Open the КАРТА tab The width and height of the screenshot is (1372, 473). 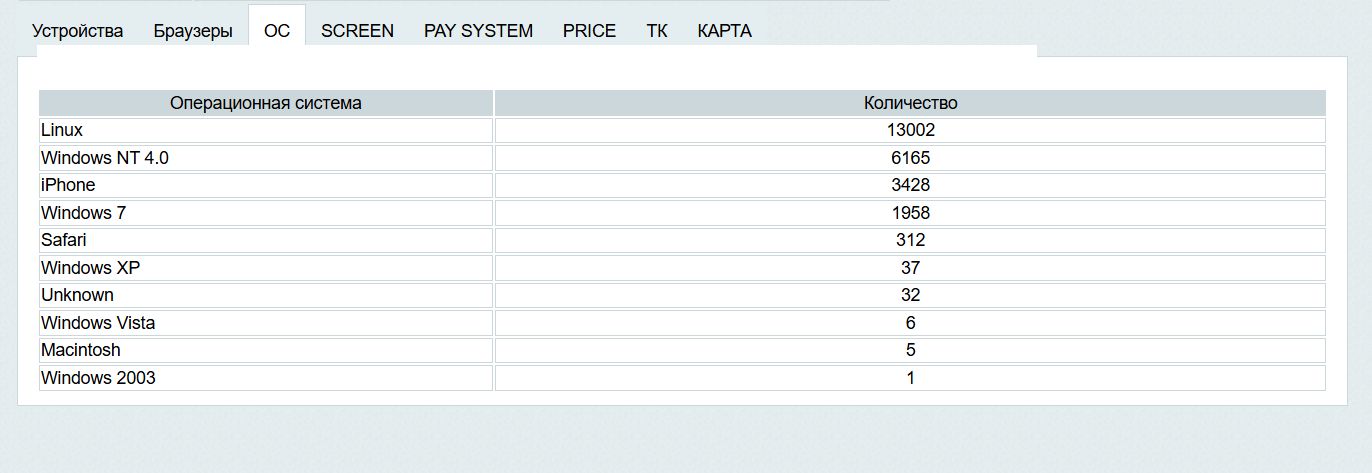pyautogui.click(x=724, y=31)
